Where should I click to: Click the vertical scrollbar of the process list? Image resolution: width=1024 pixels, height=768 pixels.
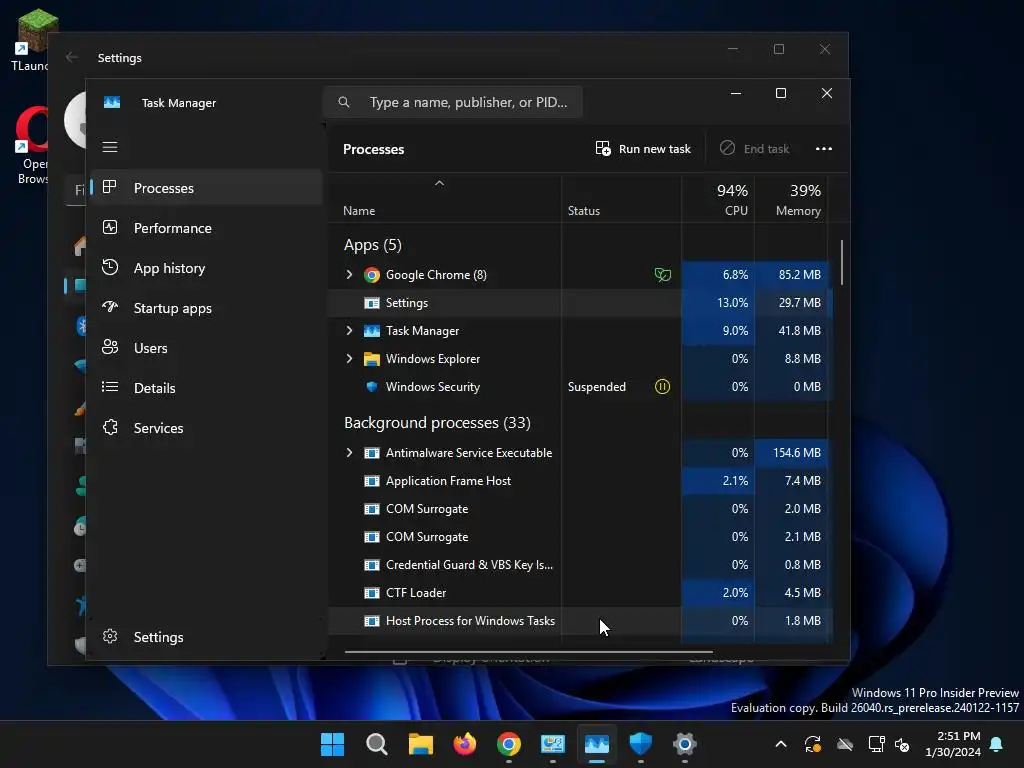click(x=842, y=262)
